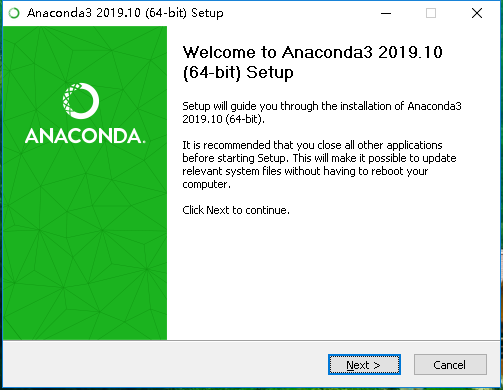Close the setup window with X
The height and width of the screenshot is (391, 504).
click(477, 13)
